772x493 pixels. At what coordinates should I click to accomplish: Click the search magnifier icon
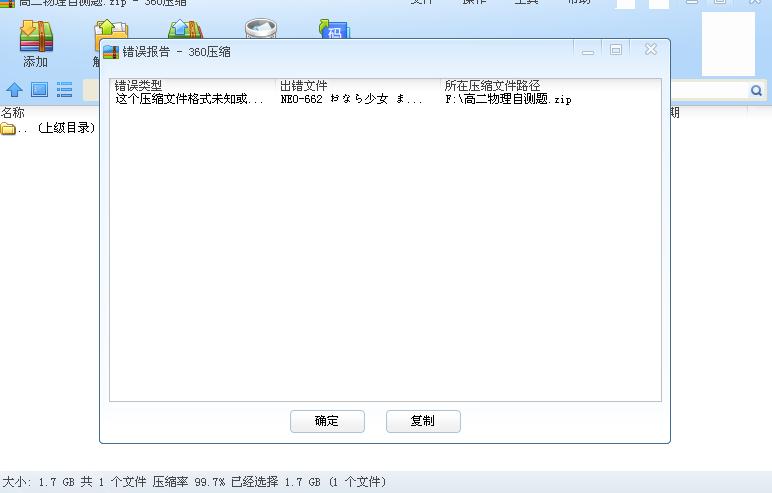(x=756, y=91)
